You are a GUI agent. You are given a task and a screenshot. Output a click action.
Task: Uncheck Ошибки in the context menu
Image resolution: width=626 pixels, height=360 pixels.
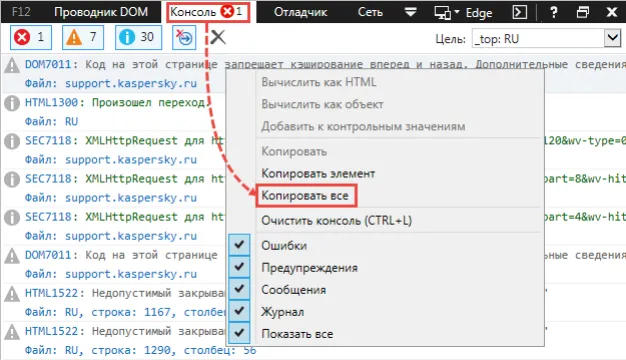pos(239,245)
